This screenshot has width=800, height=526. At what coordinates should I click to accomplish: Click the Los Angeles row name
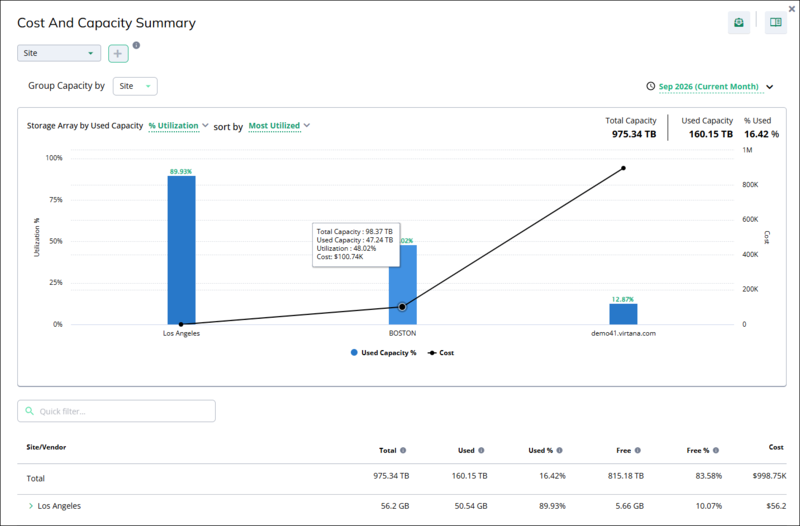pos(59,506)
